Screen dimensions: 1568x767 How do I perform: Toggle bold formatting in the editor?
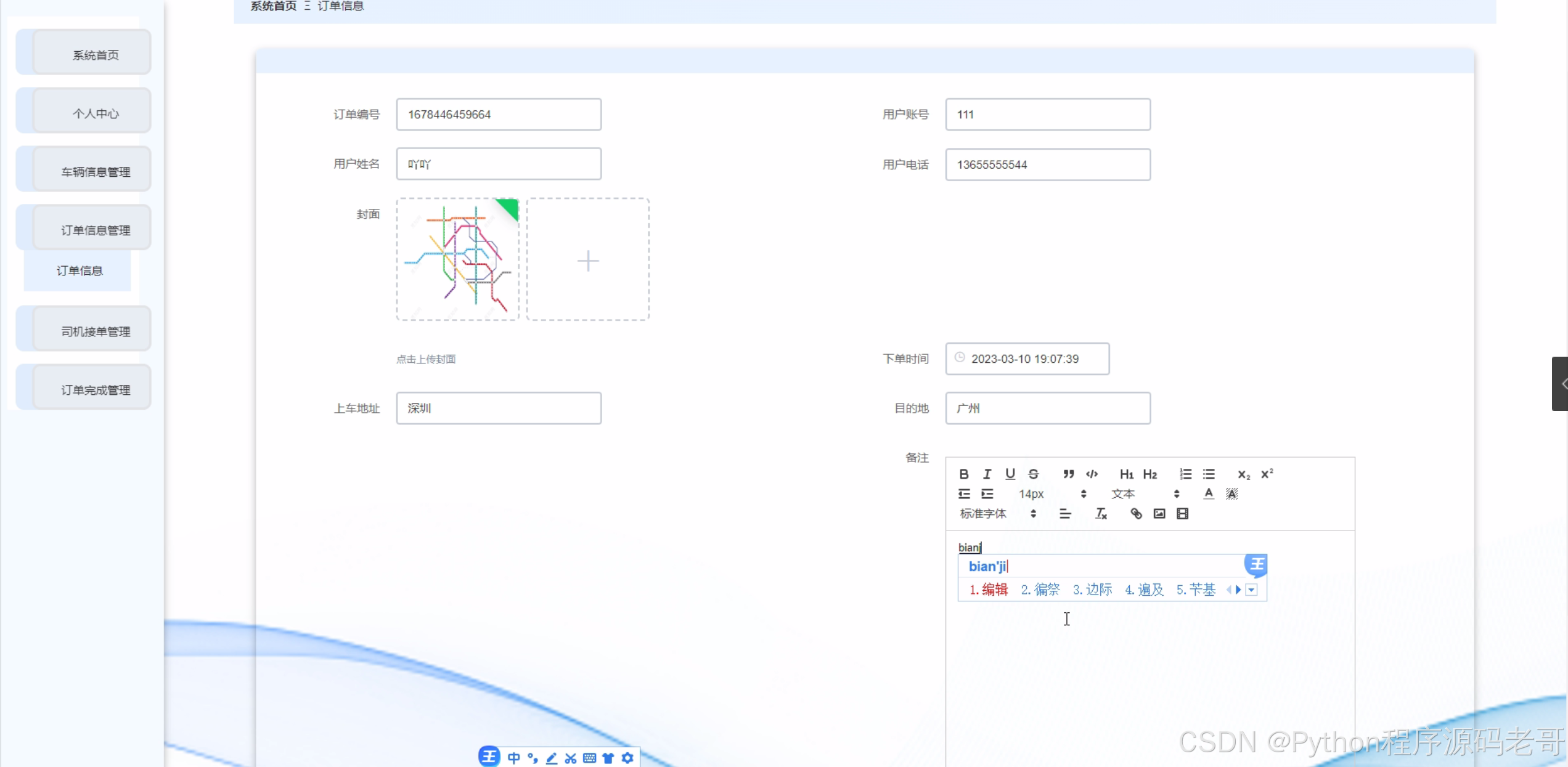tap(964, 474)
